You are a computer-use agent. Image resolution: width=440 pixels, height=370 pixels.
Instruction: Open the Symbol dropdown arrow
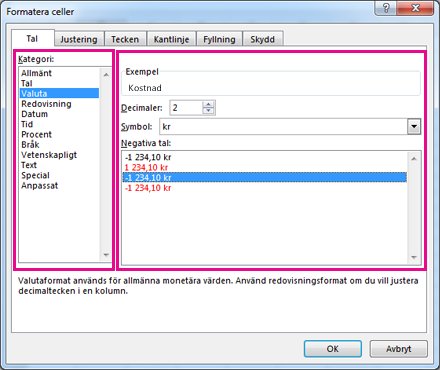[414, 127]
